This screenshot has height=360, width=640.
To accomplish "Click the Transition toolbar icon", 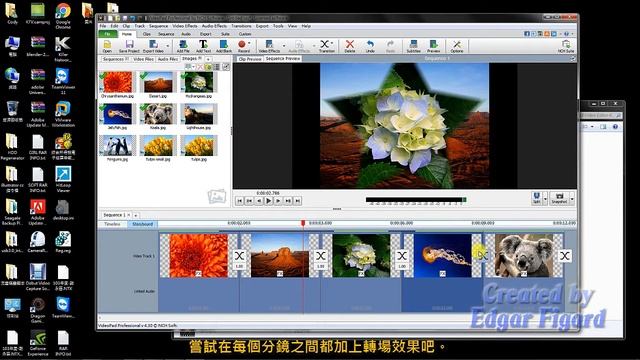I will click(325, 46).
